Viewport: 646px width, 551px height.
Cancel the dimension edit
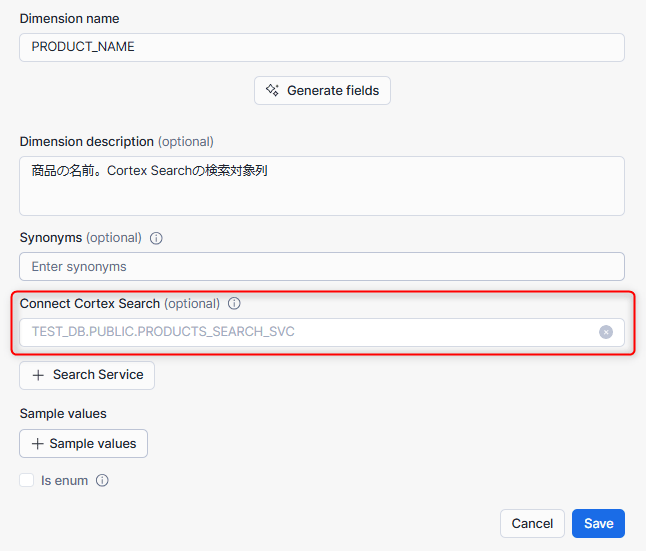coord(532,523)
